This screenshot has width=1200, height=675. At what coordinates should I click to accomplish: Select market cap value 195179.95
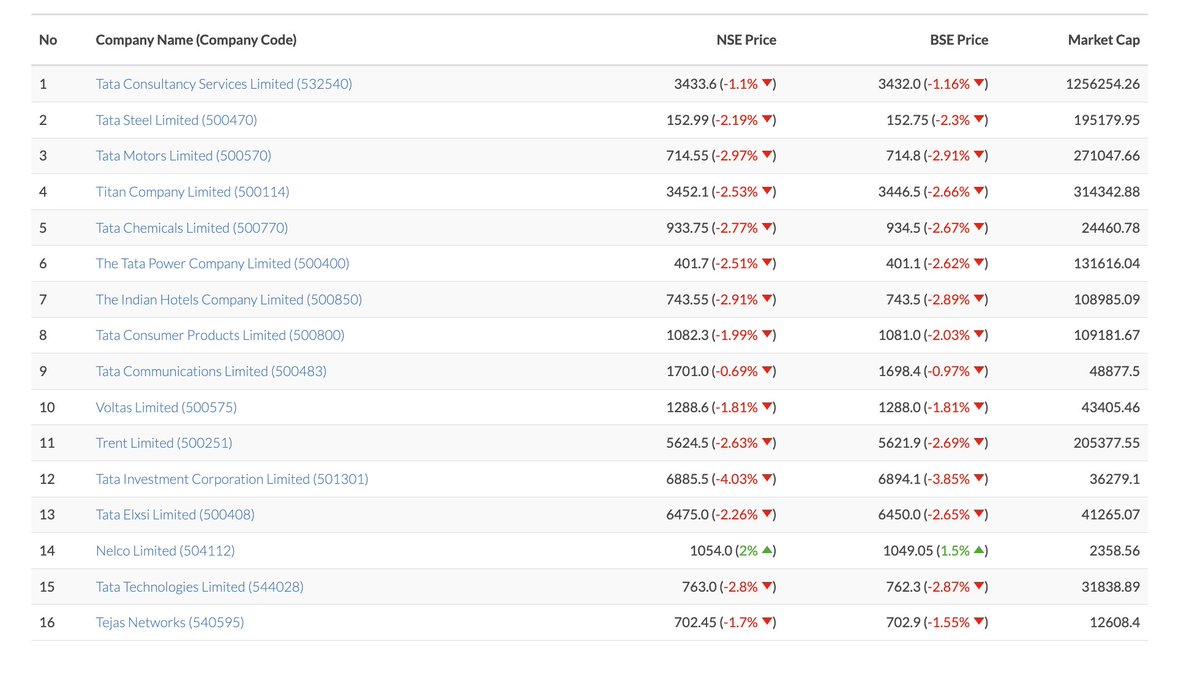(x=1107, y=120)
